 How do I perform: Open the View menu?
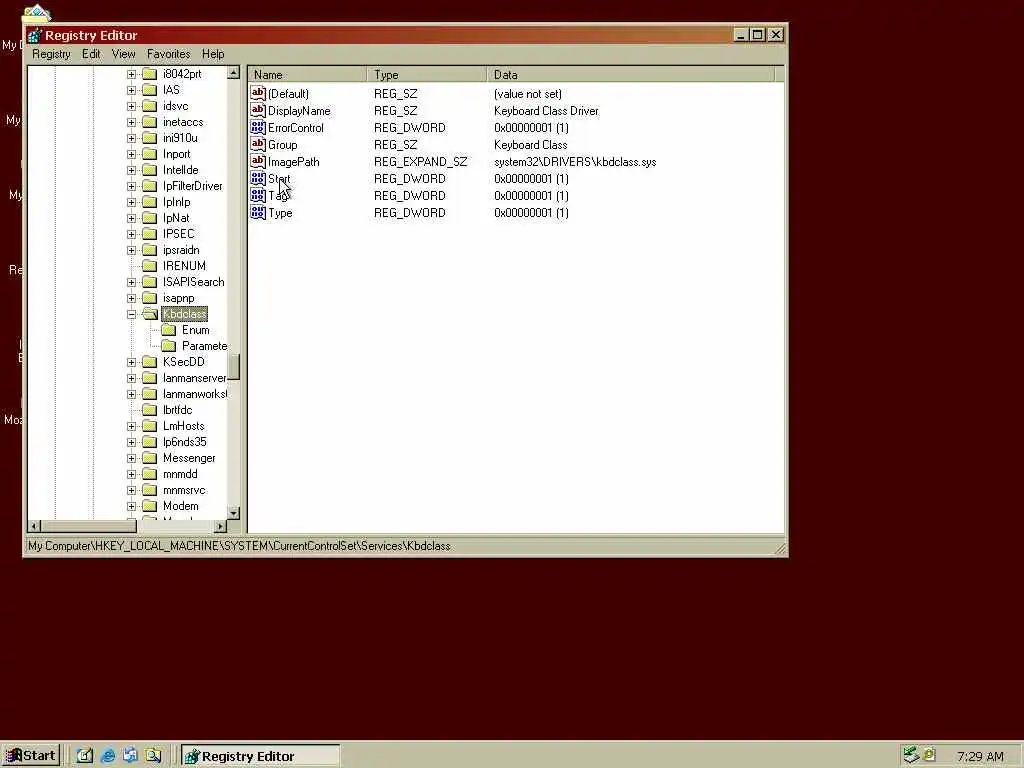(x=123, y=54)
